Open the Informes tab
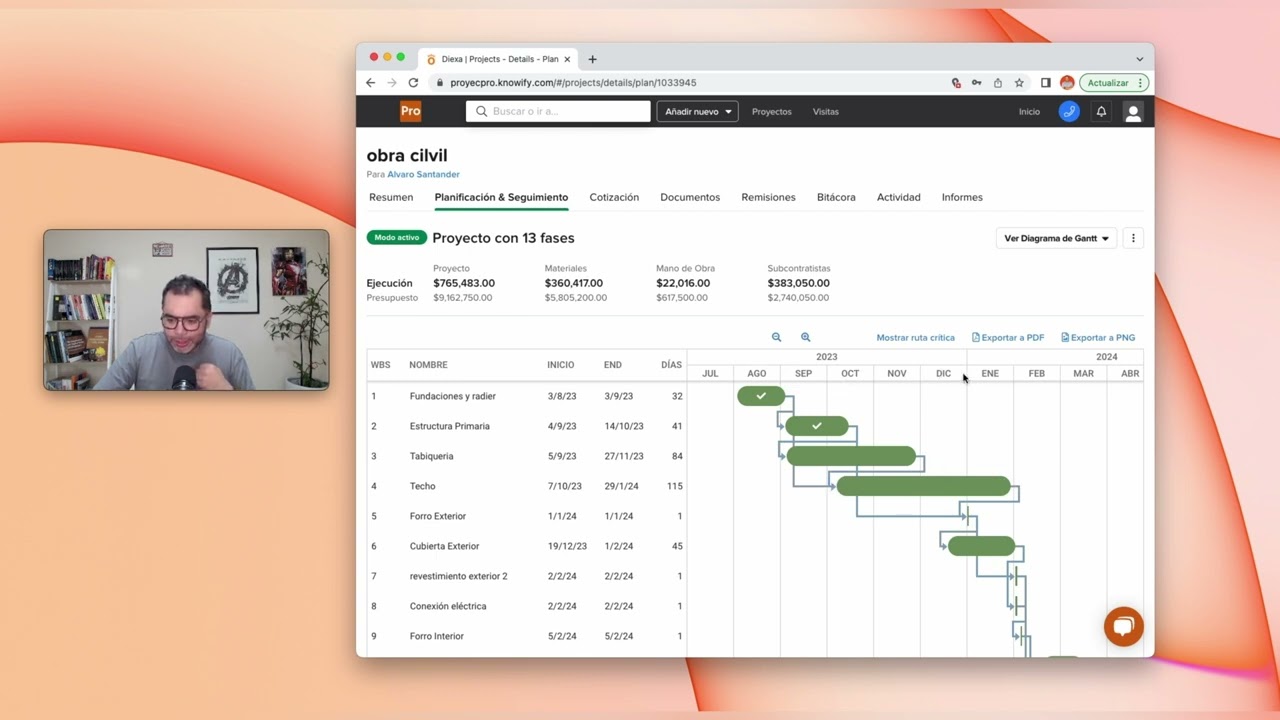This screenshot has width=1280, height=720. click(x=962, y=197)
